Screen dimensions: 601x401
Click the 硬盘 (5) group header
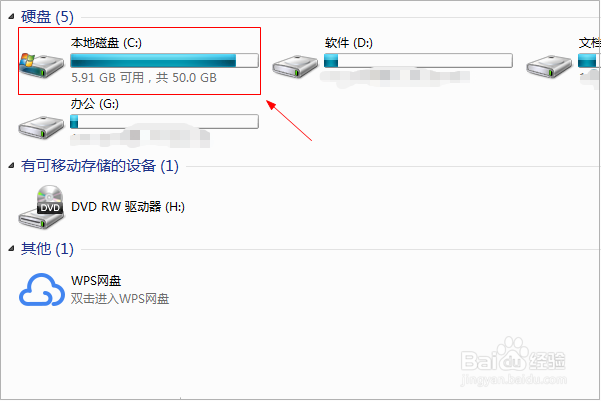tap(47, 17)
